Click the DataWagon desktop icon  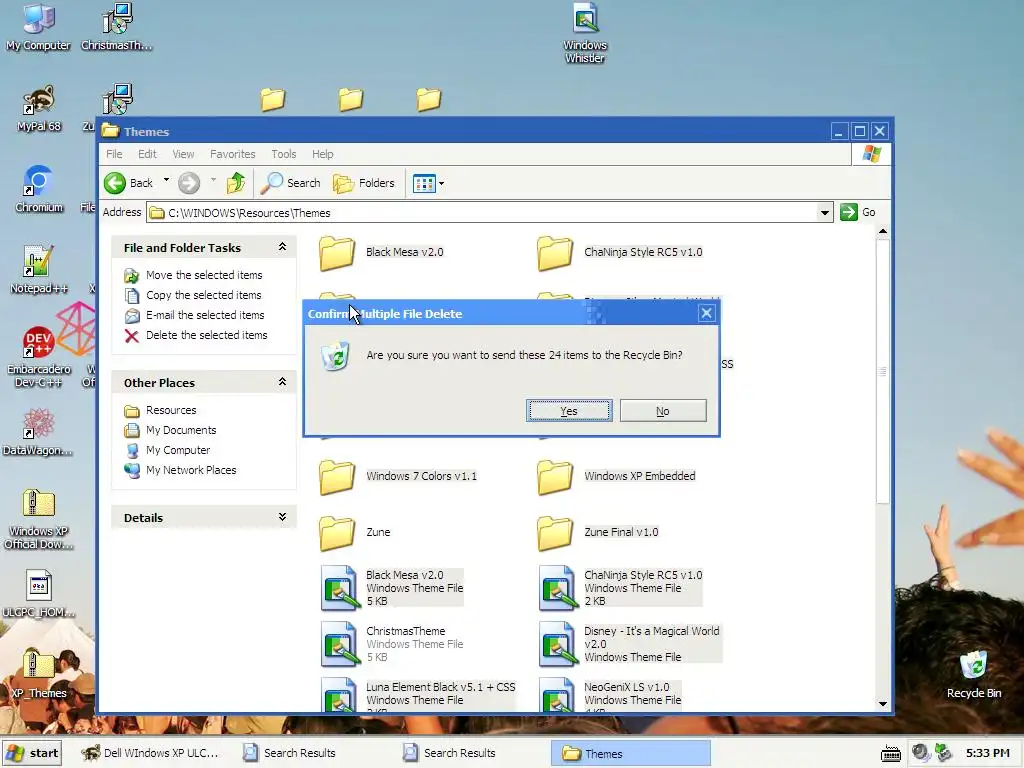38,432
